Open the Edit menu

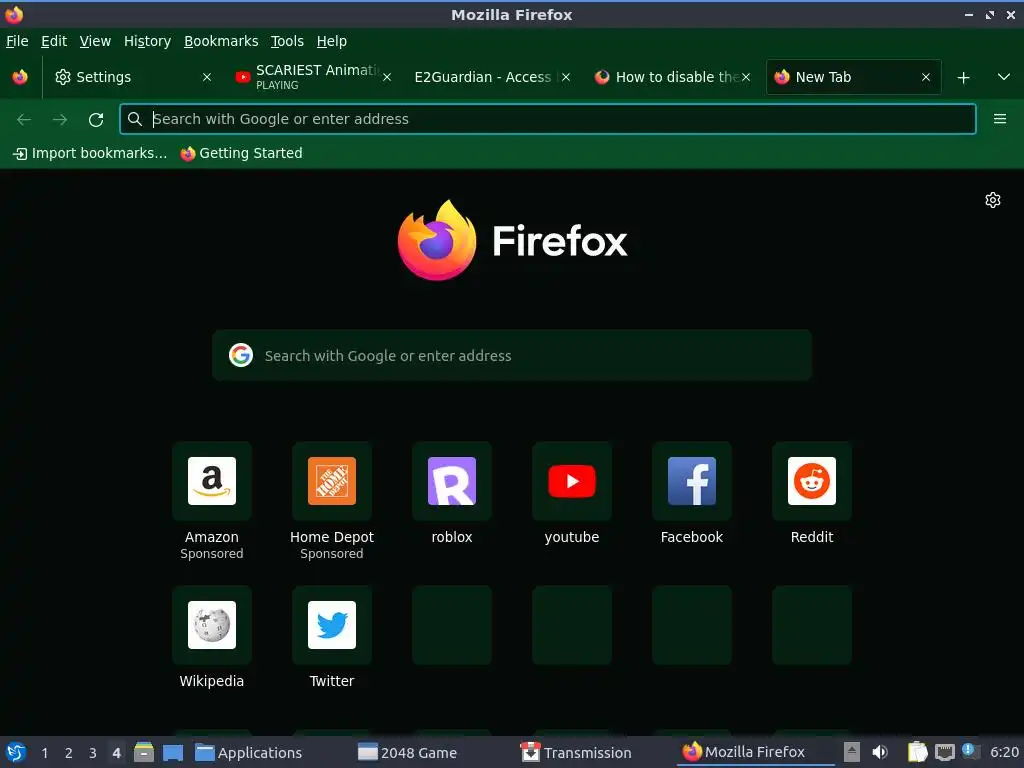click(x=54, y=41)
